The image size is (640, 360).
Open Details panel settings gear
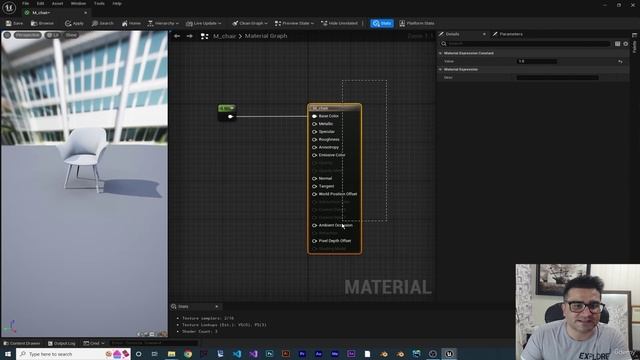tap(626, 44)
